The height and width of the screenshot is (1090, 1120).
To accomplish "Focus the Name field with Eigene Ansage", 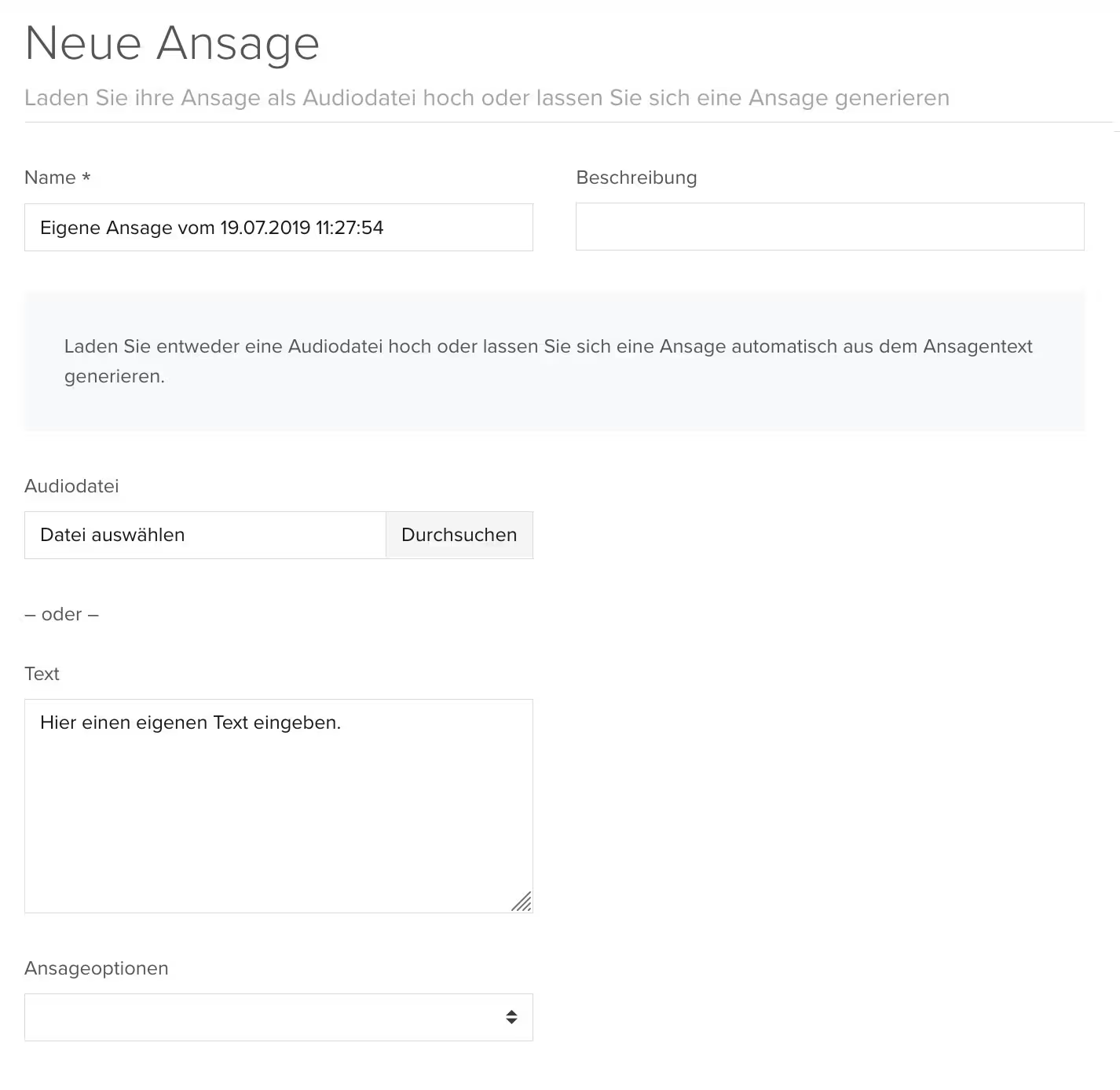I will point(279,228).
